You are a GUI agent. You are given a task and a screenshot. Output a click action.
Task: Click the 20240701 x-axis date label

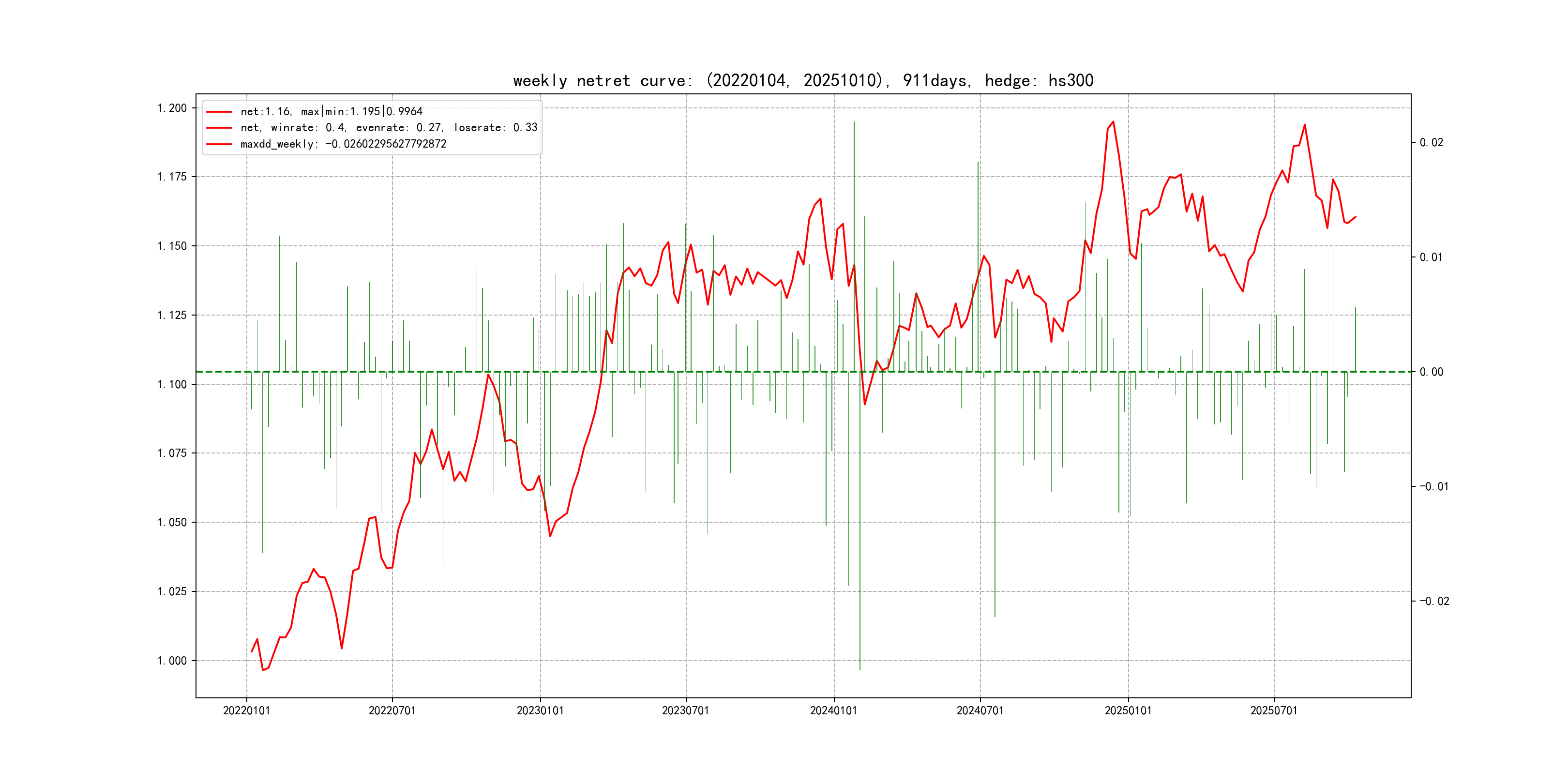pos(980,710)
